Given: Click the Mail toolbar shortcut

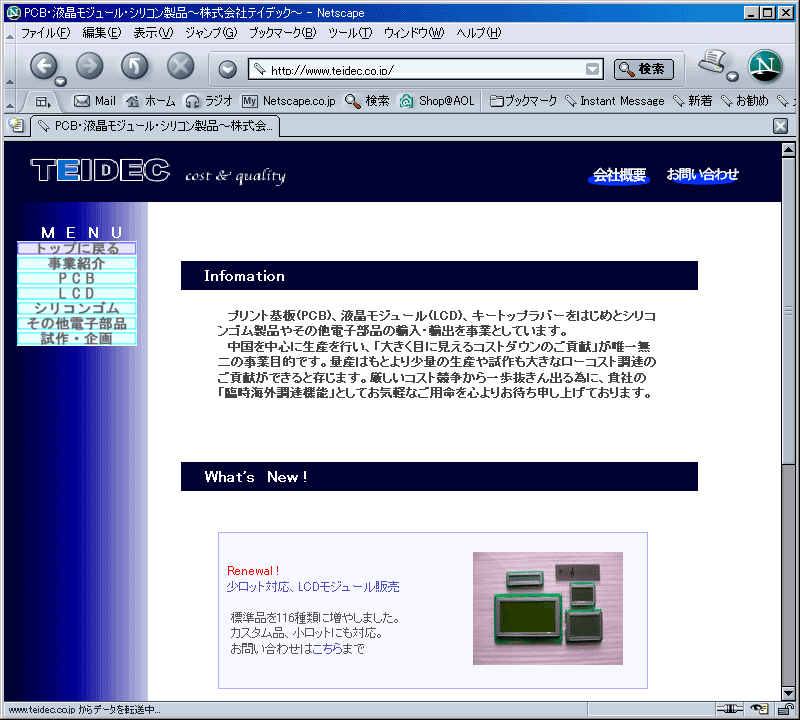Looking at the screenshot, I should pos(95,101).
